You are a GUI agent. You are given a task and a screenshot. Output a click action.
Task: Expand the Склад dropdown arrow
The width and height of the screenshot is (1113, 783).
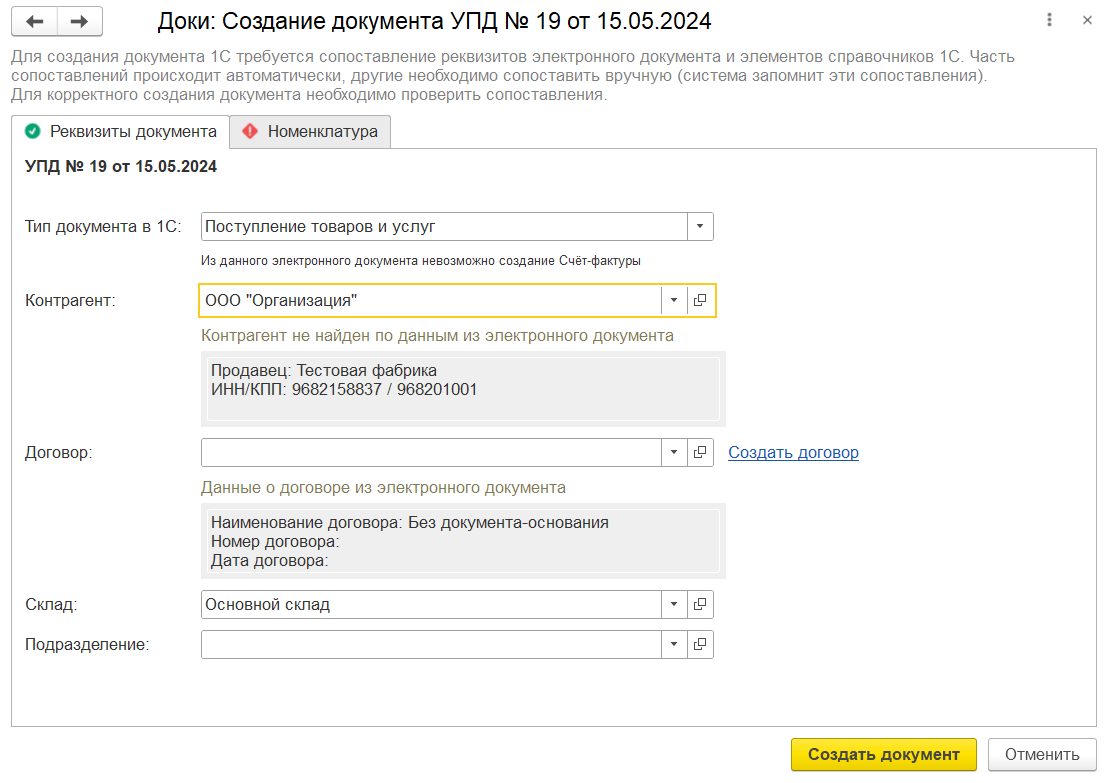tap(674, 604)
